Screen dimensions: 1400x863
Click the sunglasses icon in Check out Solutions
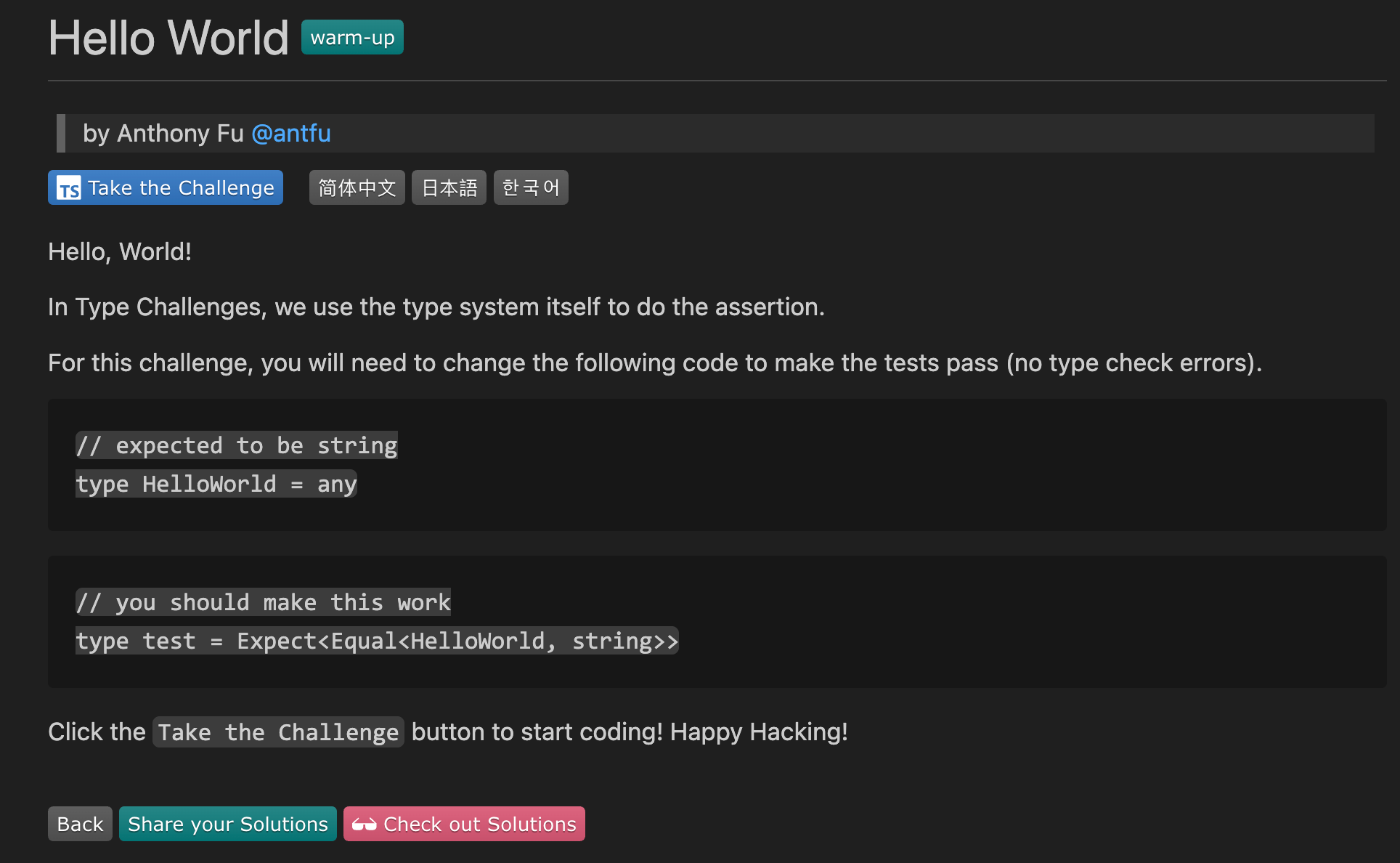(364, 824)
